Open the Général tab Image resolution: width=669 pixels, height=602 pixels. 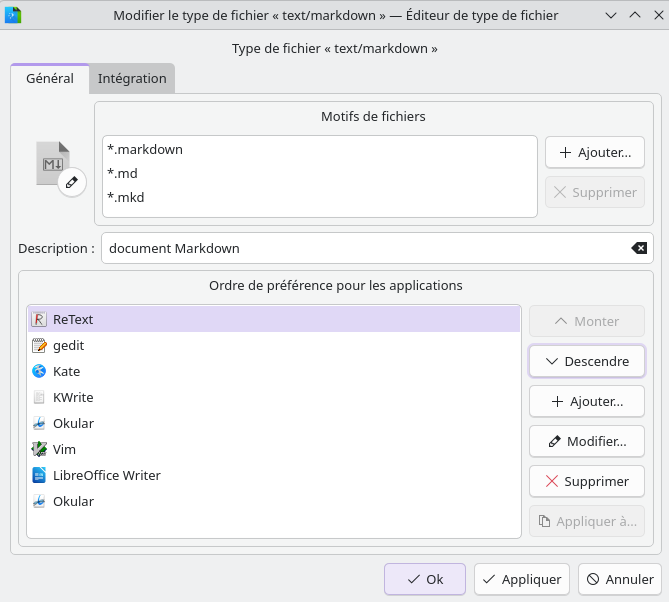click(50, 79)
